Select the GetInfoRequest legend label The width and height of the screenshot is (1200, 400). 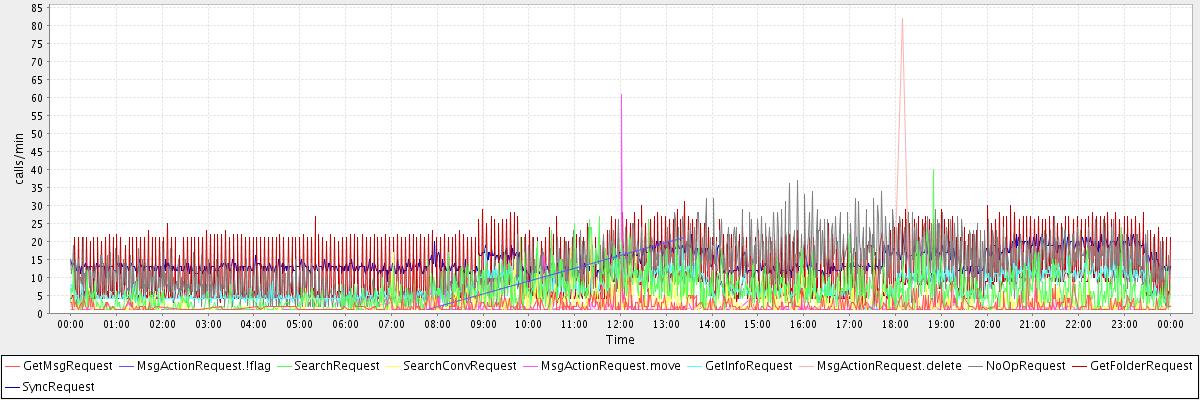tap(748, 366)
